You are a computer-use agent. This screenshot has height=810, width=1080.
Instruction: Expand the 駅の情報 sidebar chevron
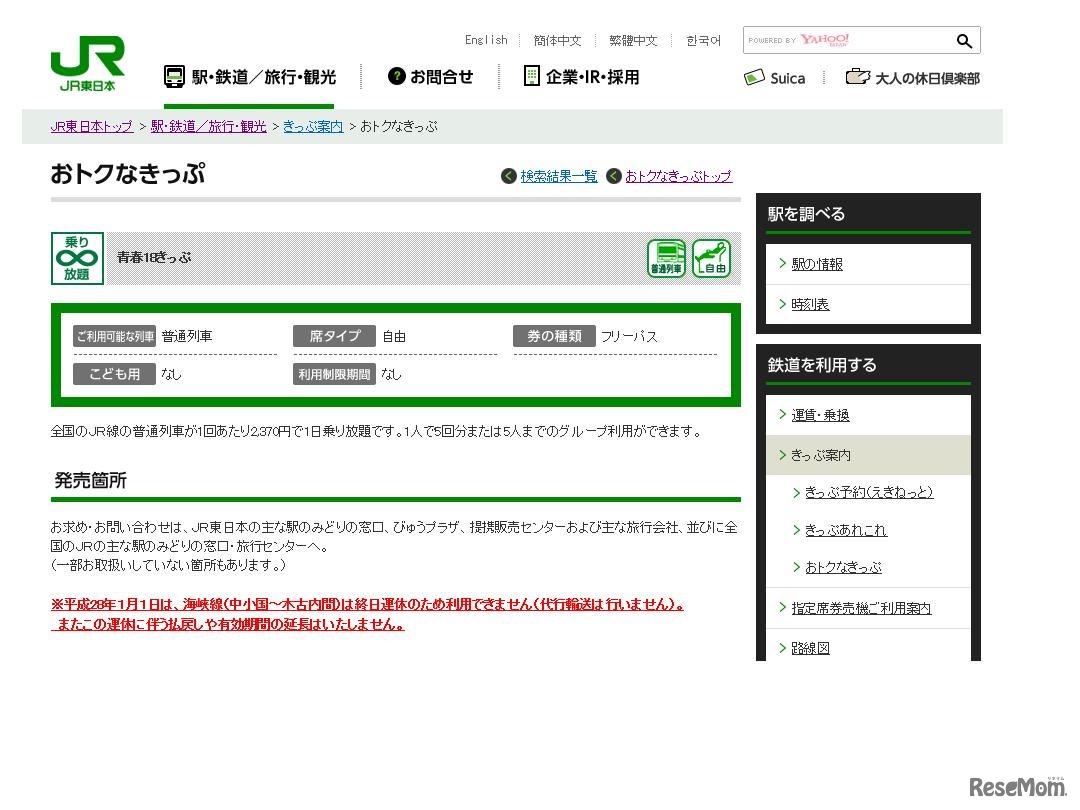click(x=783, y=263)
